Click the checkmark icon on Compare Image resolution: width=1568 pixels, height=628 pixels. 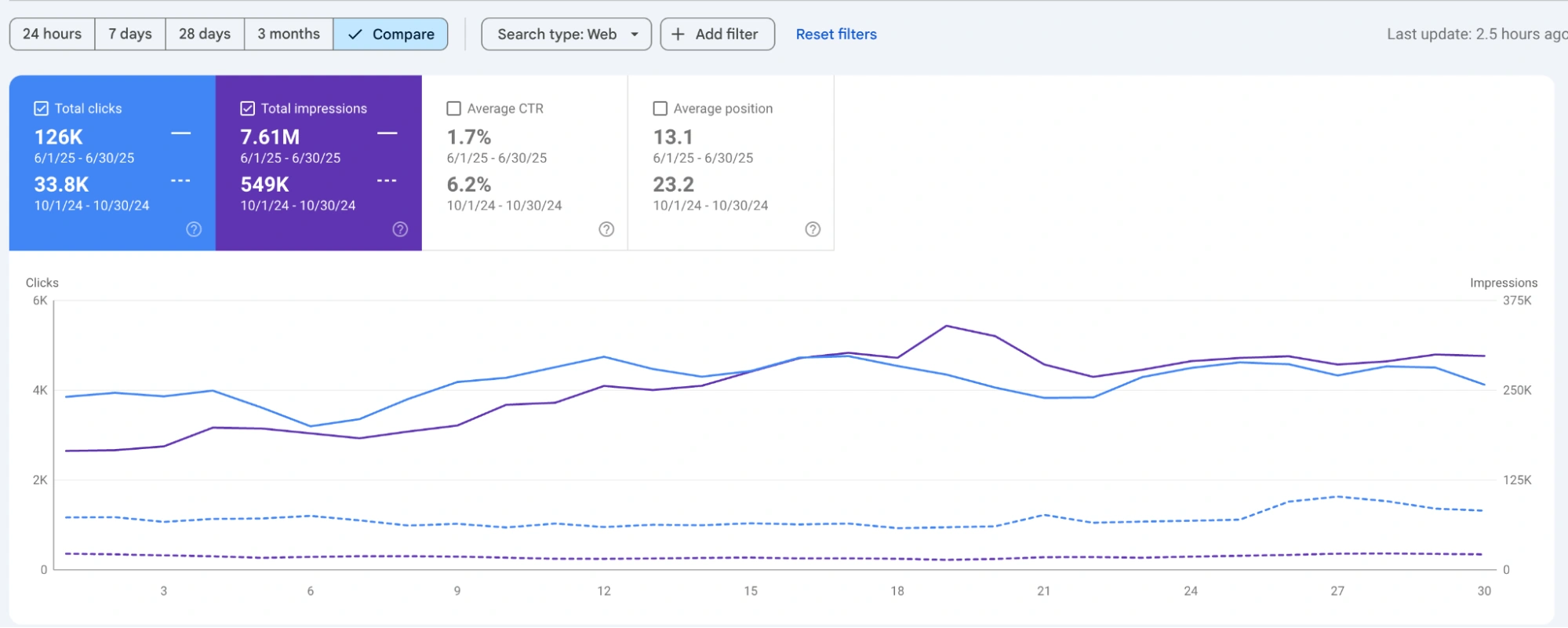tap(355, 35)
